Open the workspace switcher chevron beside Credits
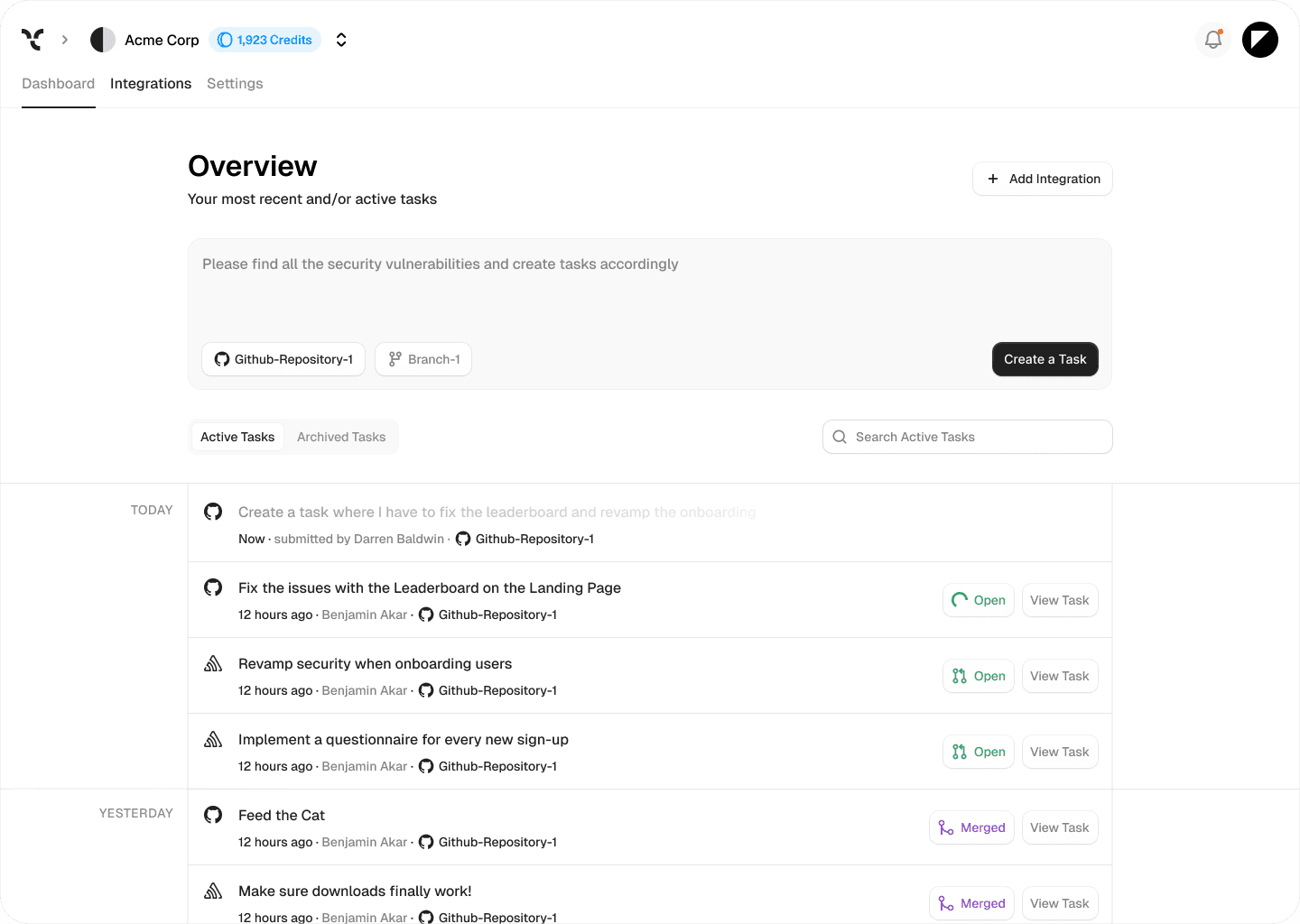Screen dimensions: 1300x924 tap(340, 40)
